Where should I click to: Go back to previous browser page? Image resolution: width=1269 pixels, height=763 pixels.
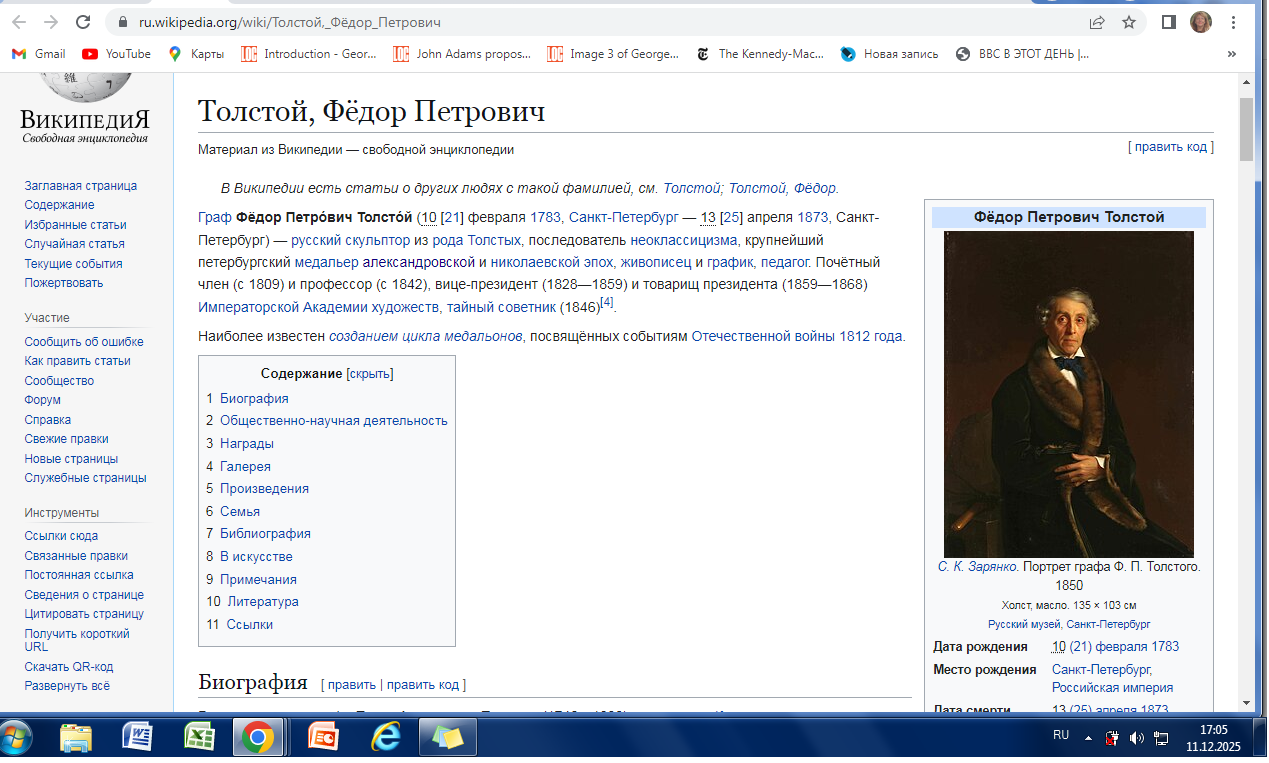pyautogui.click(x=18, y=22)
